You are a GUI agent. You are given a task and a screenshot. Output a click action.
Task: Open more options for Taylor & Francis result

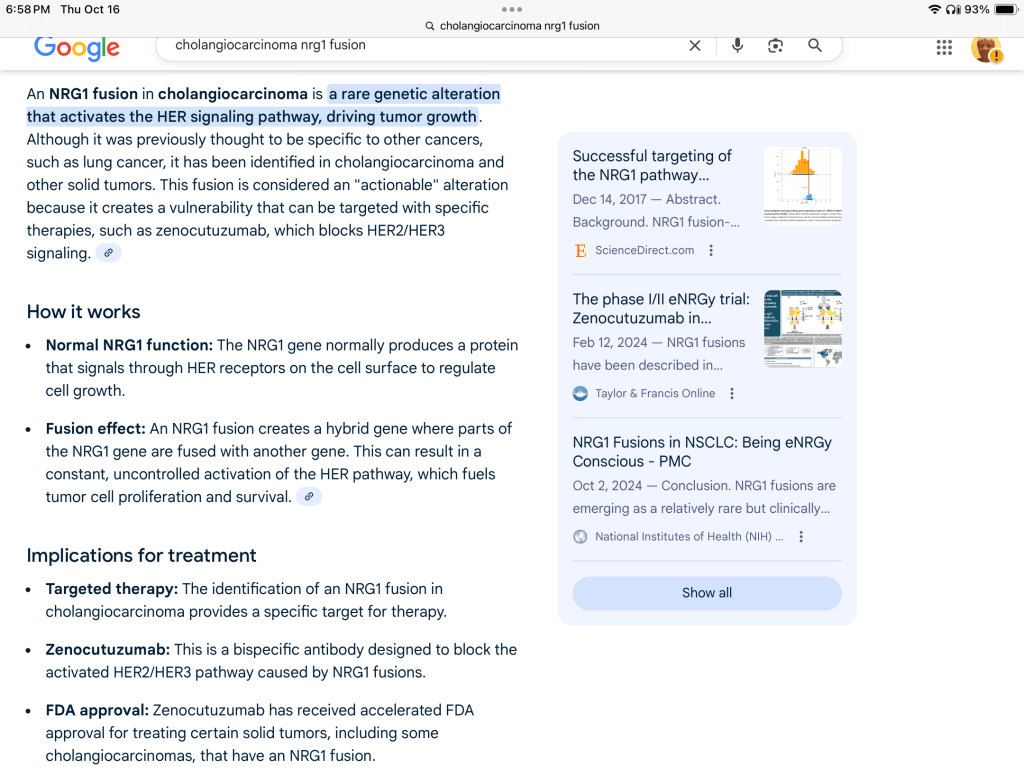732,394
